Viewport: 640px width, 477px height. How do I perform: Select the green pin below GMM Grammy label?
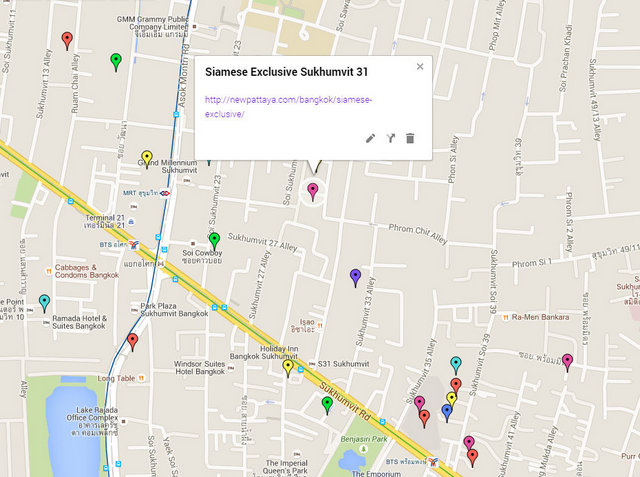click(x=116, y=62)
